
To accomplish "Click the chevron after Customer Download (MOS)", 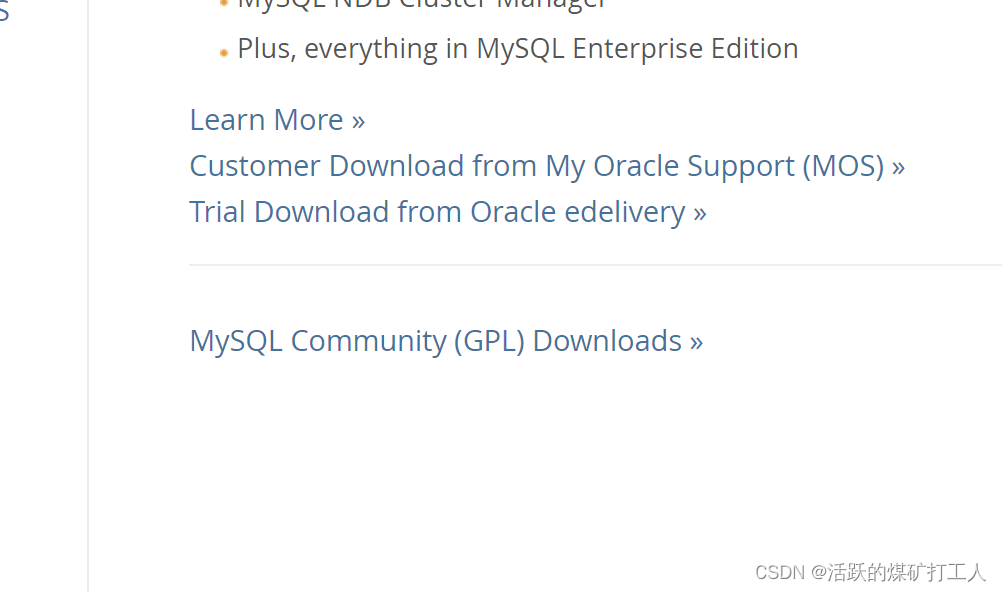I will click(898, 165).
